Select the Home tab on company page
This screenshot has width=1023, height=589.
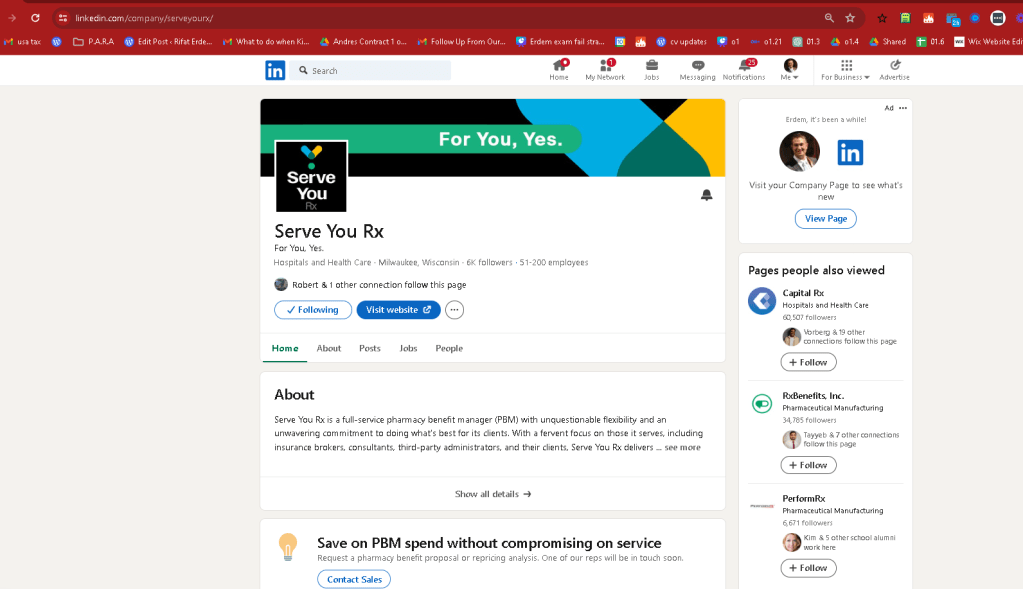(x=285, y=348)
